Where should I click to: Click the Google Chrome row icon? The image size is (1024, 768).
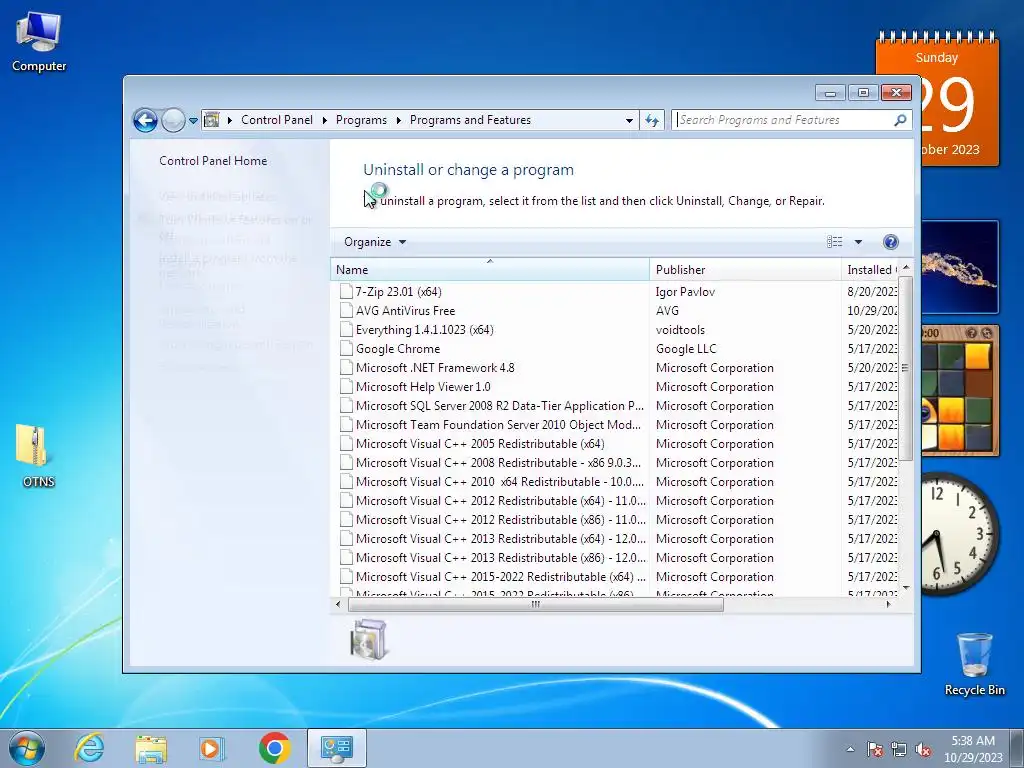[346, 349]
